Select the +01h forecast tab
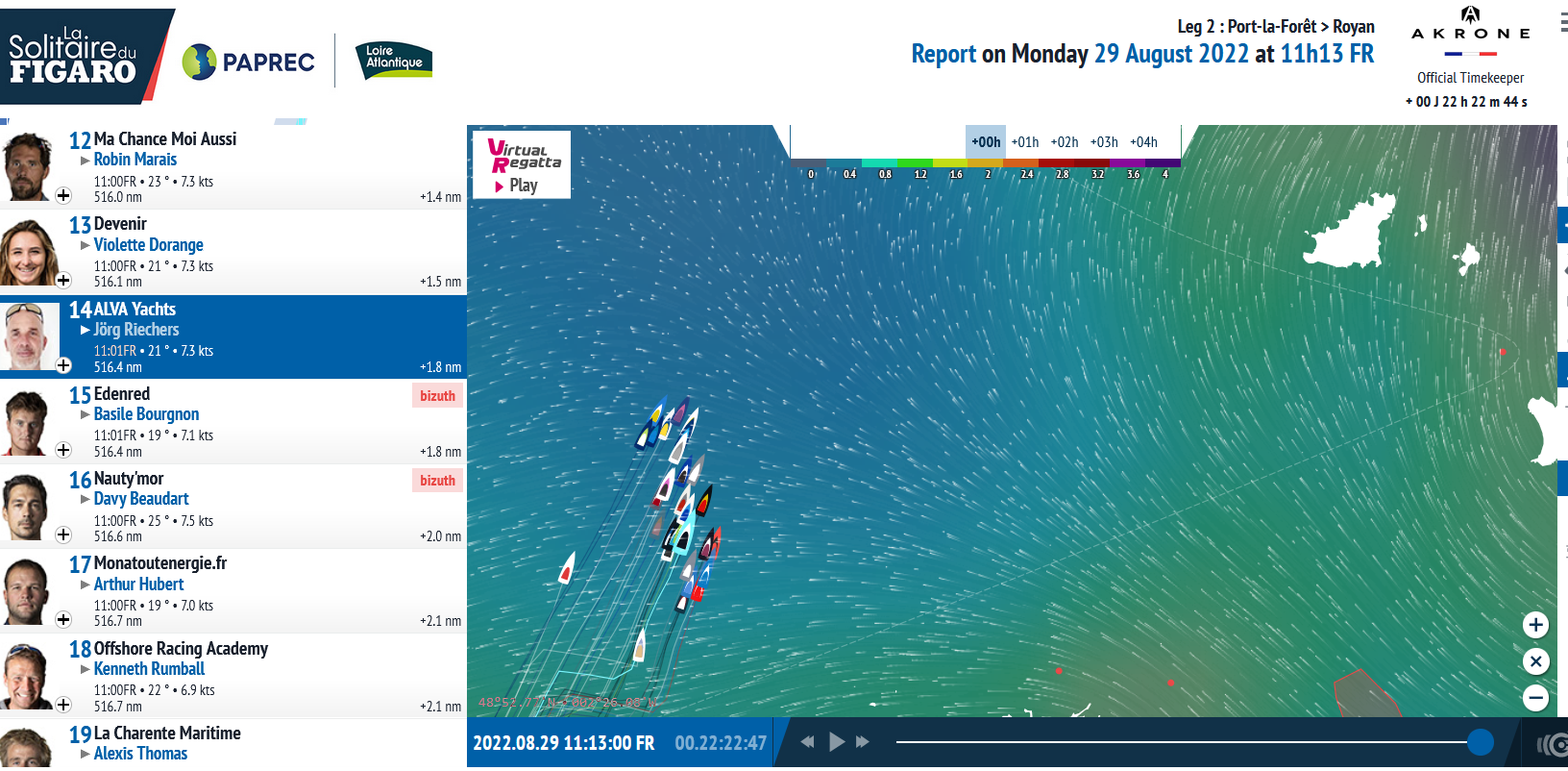Image resolution: width=1568 pixels, height=771 pixels. [x=1025, y=142]
